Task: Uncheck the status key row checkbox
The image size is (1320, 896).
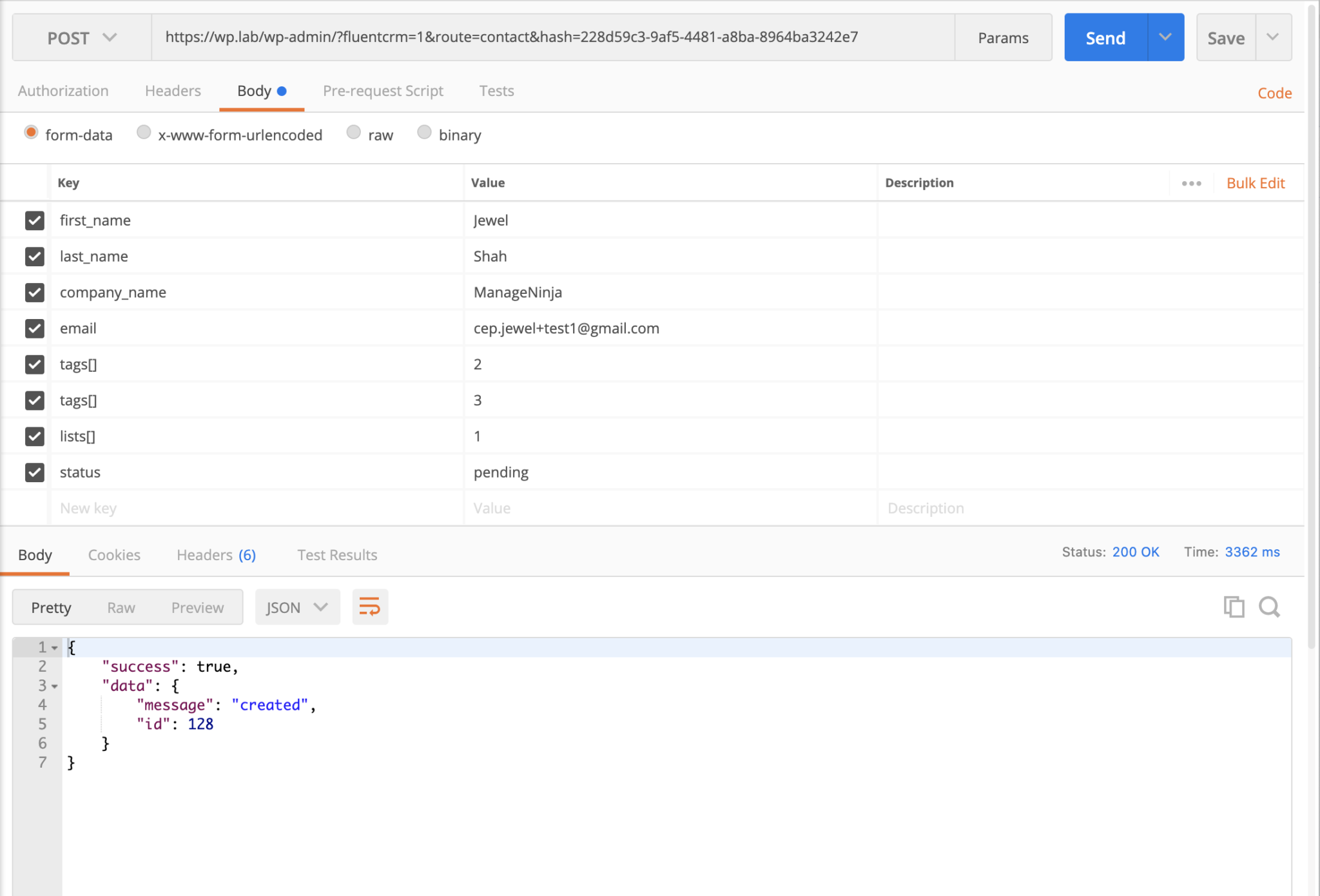Action: click(x=34, y=472)
